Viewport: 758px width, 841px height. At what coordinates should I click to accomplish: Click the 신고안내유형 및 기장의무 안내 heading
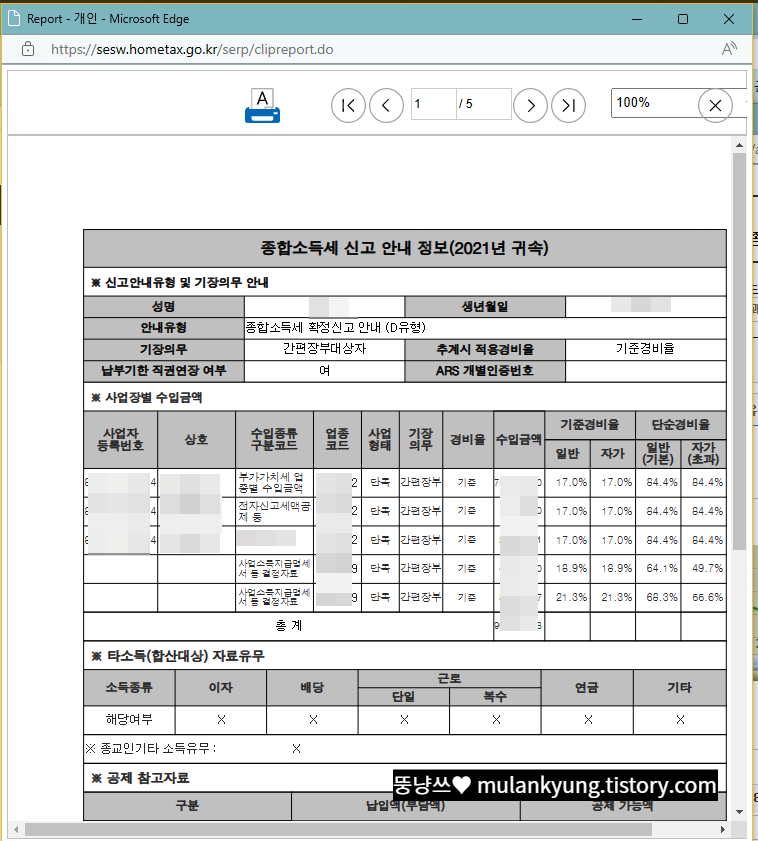tap(180, 283)
